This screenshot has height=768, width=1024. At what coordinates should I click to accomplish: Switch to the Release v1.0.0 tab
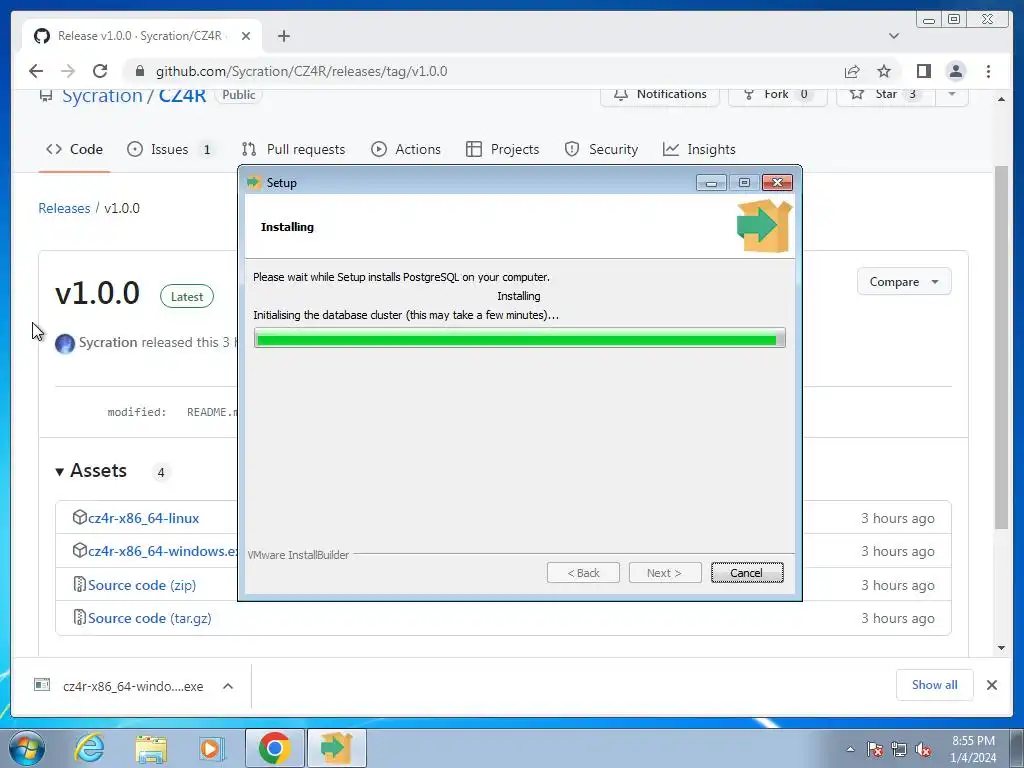coord(139,36)
